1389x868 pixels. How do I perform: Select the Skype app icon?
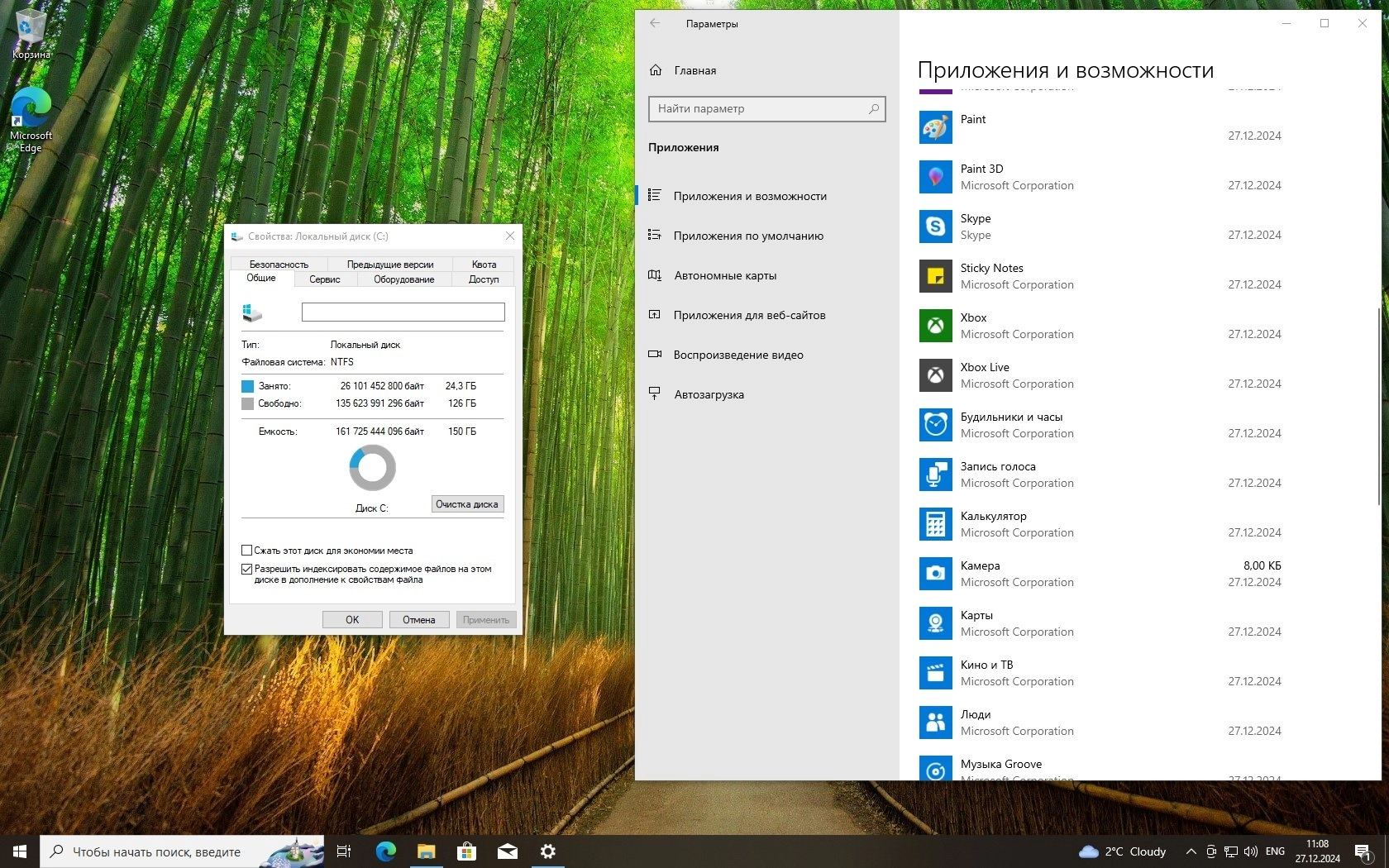tap(935, 227)
